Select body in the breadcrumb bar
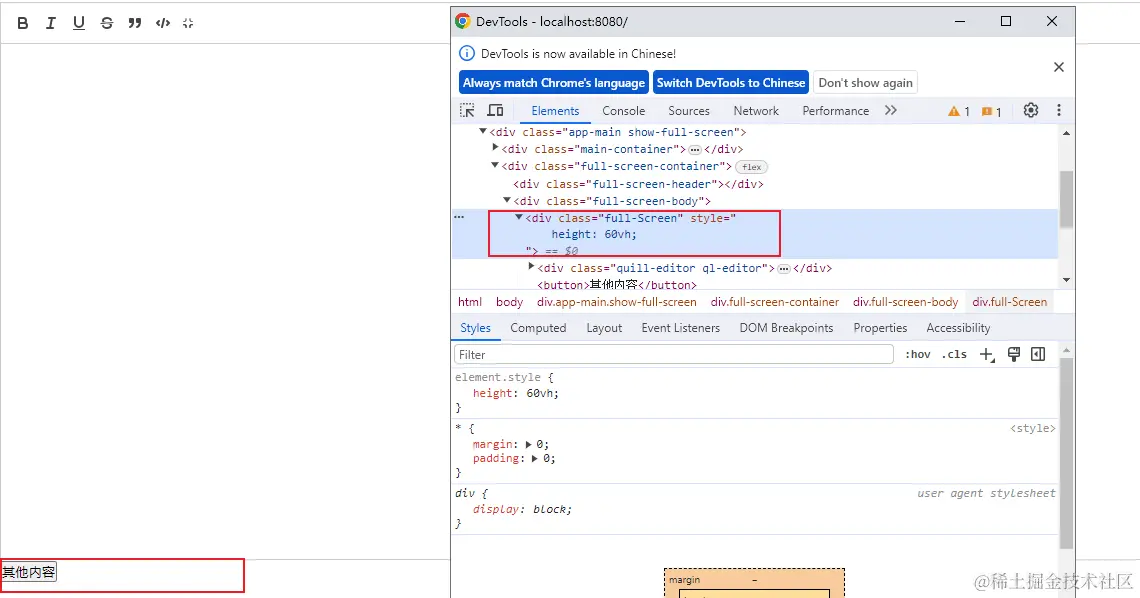 pyautogui.click(x=509, y=302)
